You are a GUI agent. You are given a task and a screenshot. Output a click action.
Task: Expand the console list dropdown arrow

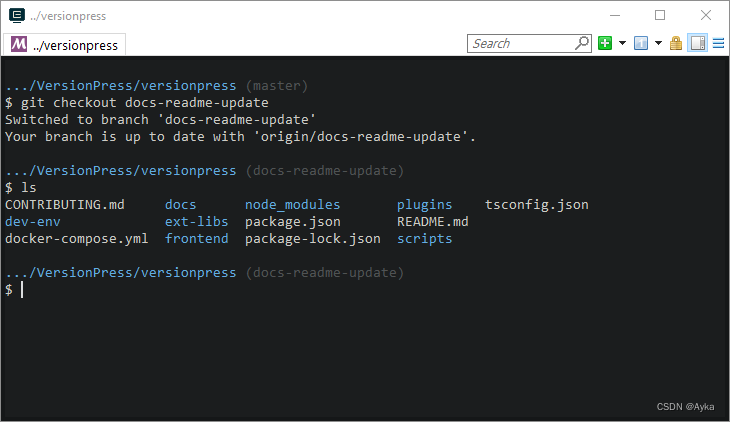(658, 43)
